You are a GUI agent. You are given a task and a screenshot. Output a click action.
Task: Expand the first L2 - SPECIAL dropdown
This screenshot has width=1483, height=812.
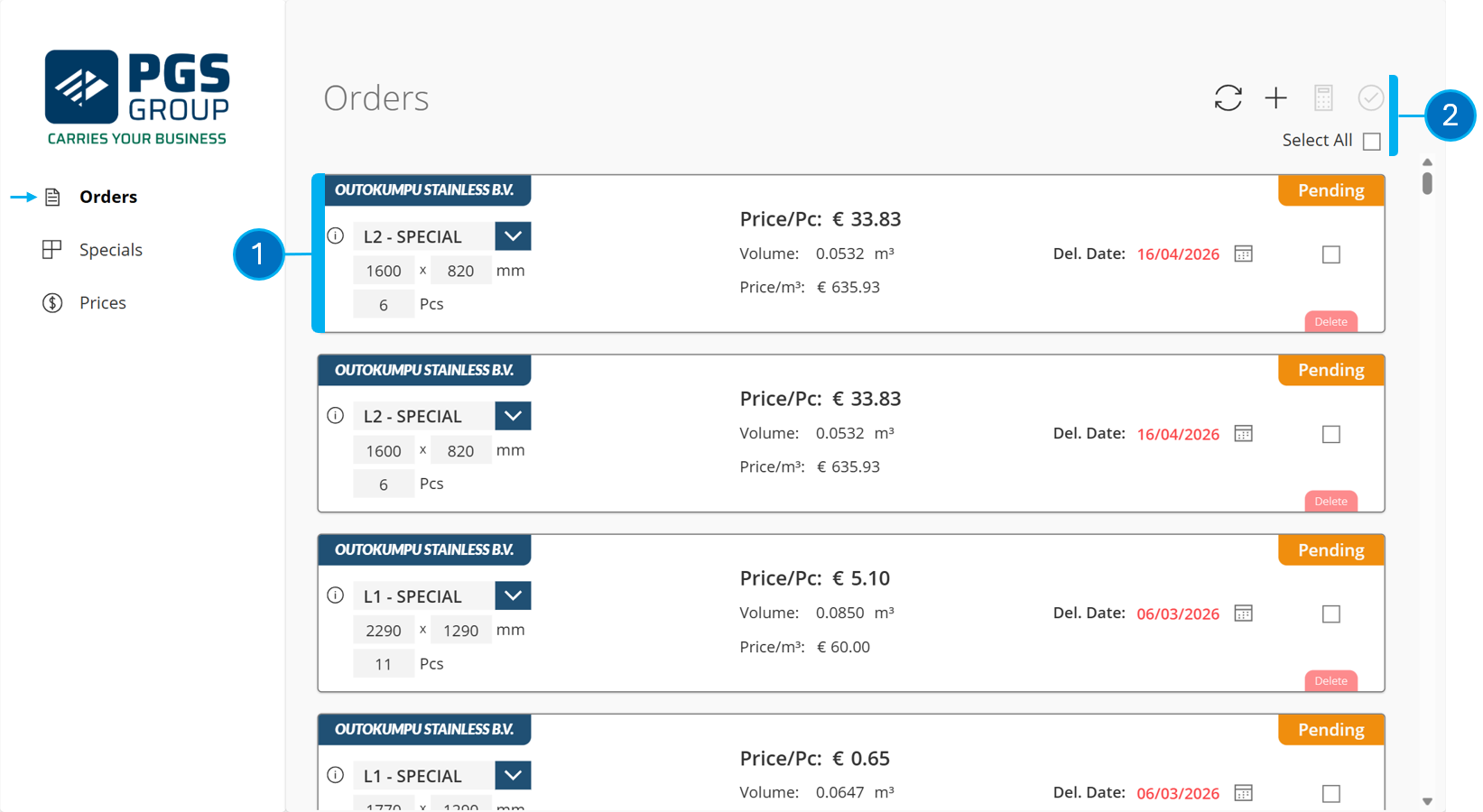coord(513,236)
